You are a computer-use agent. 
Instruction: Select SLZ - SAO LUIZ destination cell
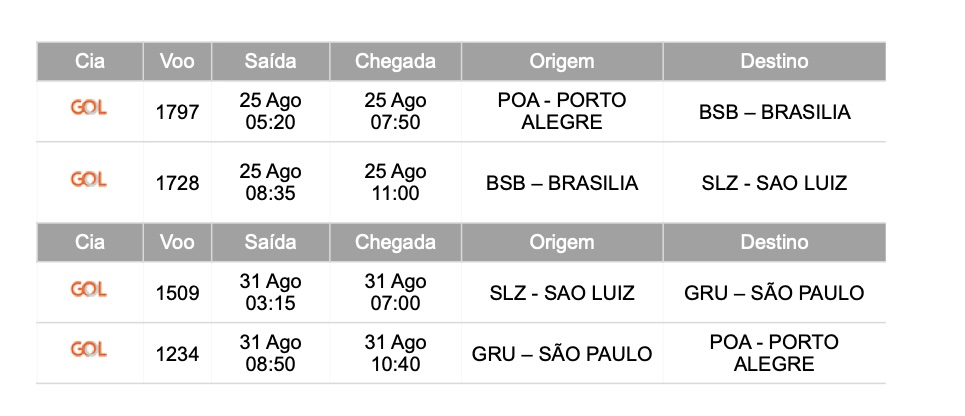pyautogui.click(x=774, y=183)
